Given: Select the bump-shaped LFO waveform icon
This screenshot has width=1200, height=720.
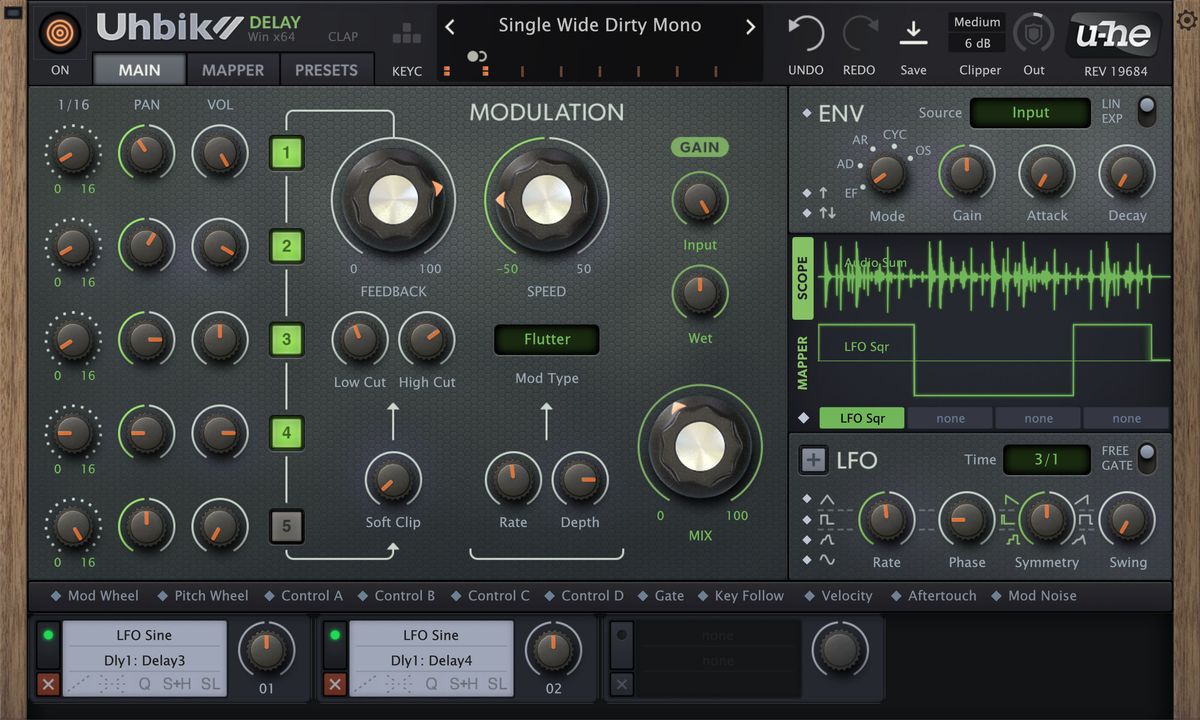Looking at the screenshot, I should pos(827,539).
